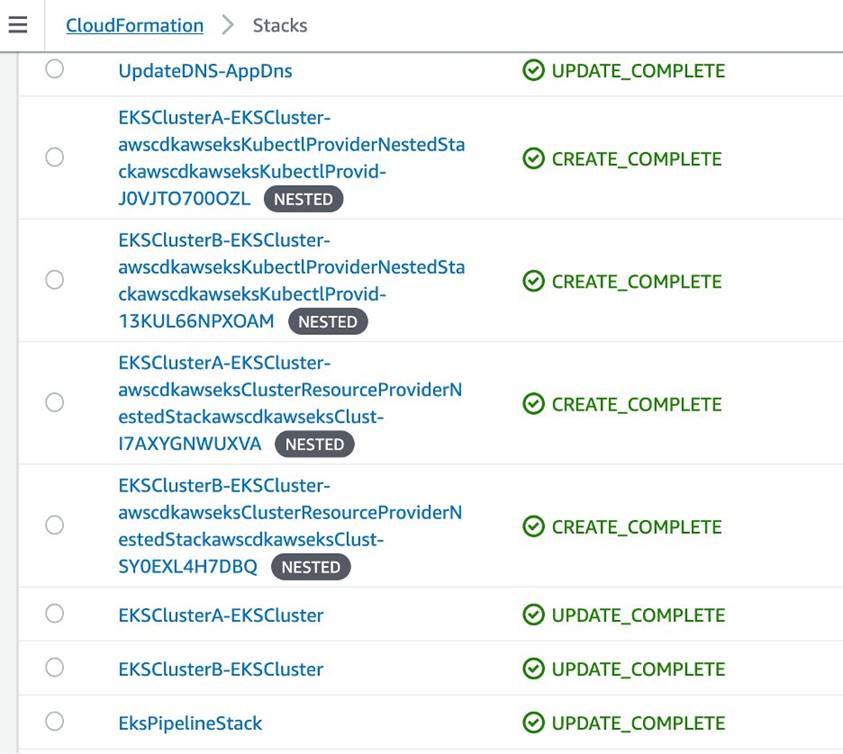Select the radio button for stack ending J0VJTO700OZL
This screenshot has height=754, width=843.
pyautogui.click(x=54, y=157)
